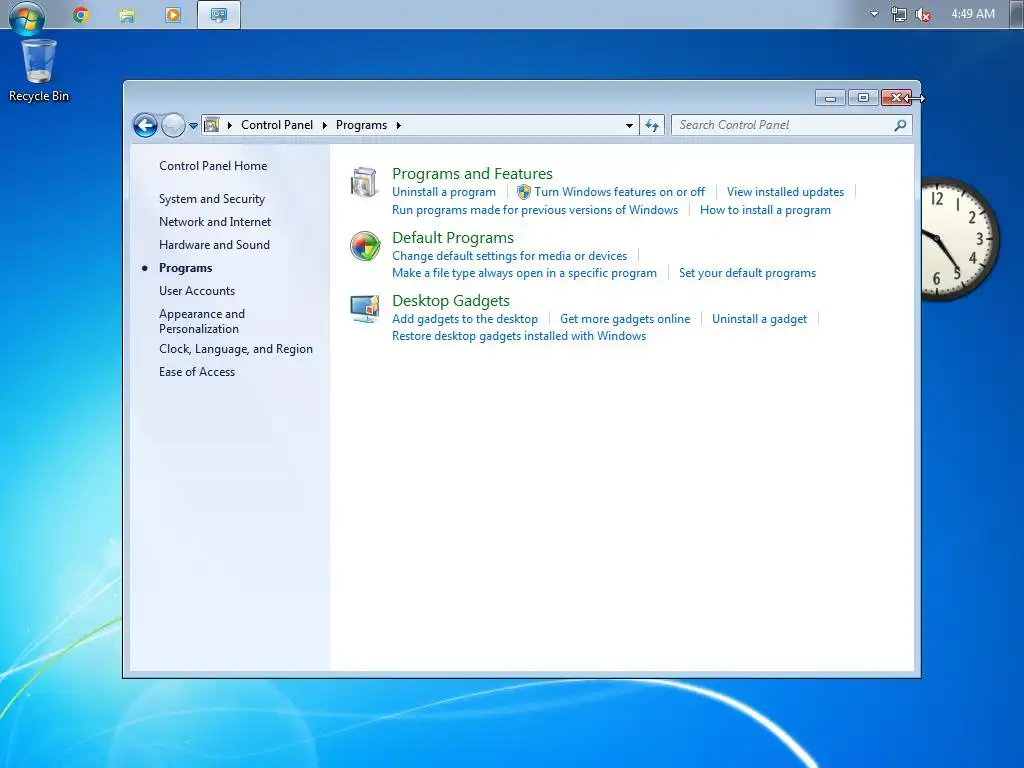
Task: Maximize the Control Panel window
Action: pyautogui.click(x=863, y=98)
